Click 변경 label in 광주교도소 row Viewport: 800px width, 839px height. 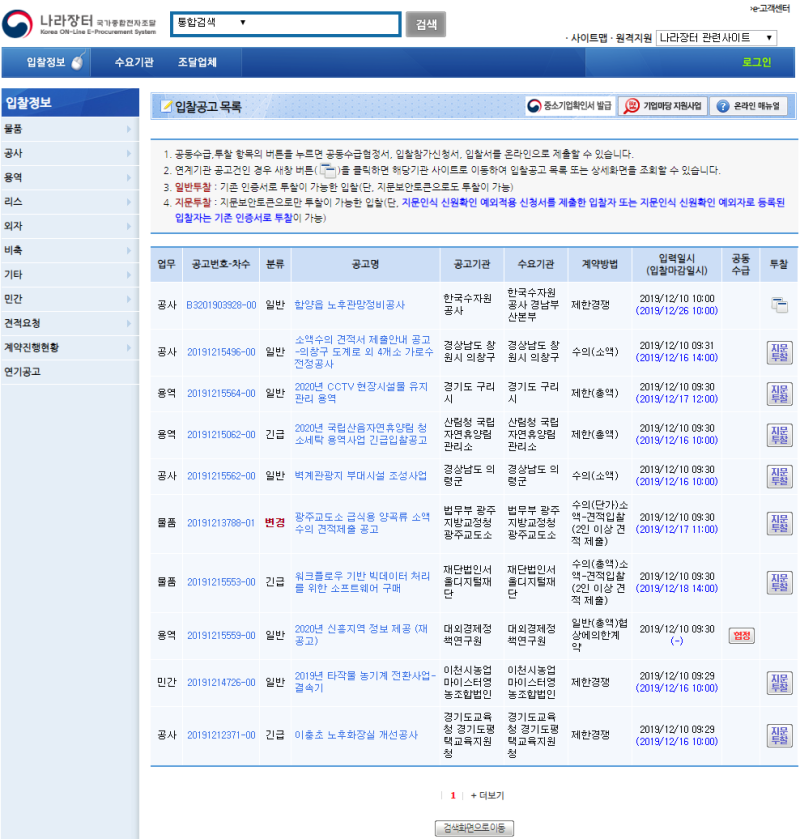coord(275,523)
